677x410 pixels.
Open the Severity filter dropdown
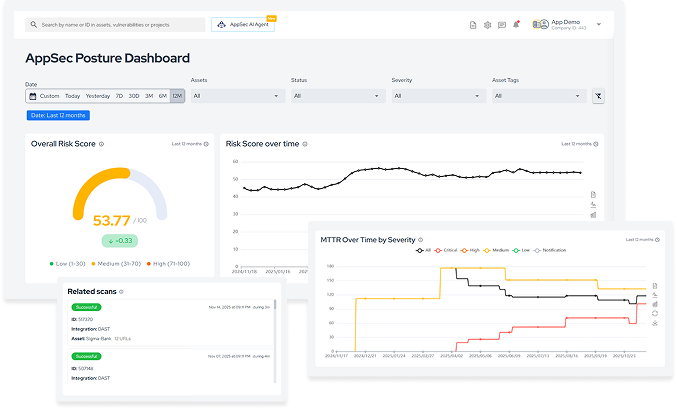click(439, 96)
